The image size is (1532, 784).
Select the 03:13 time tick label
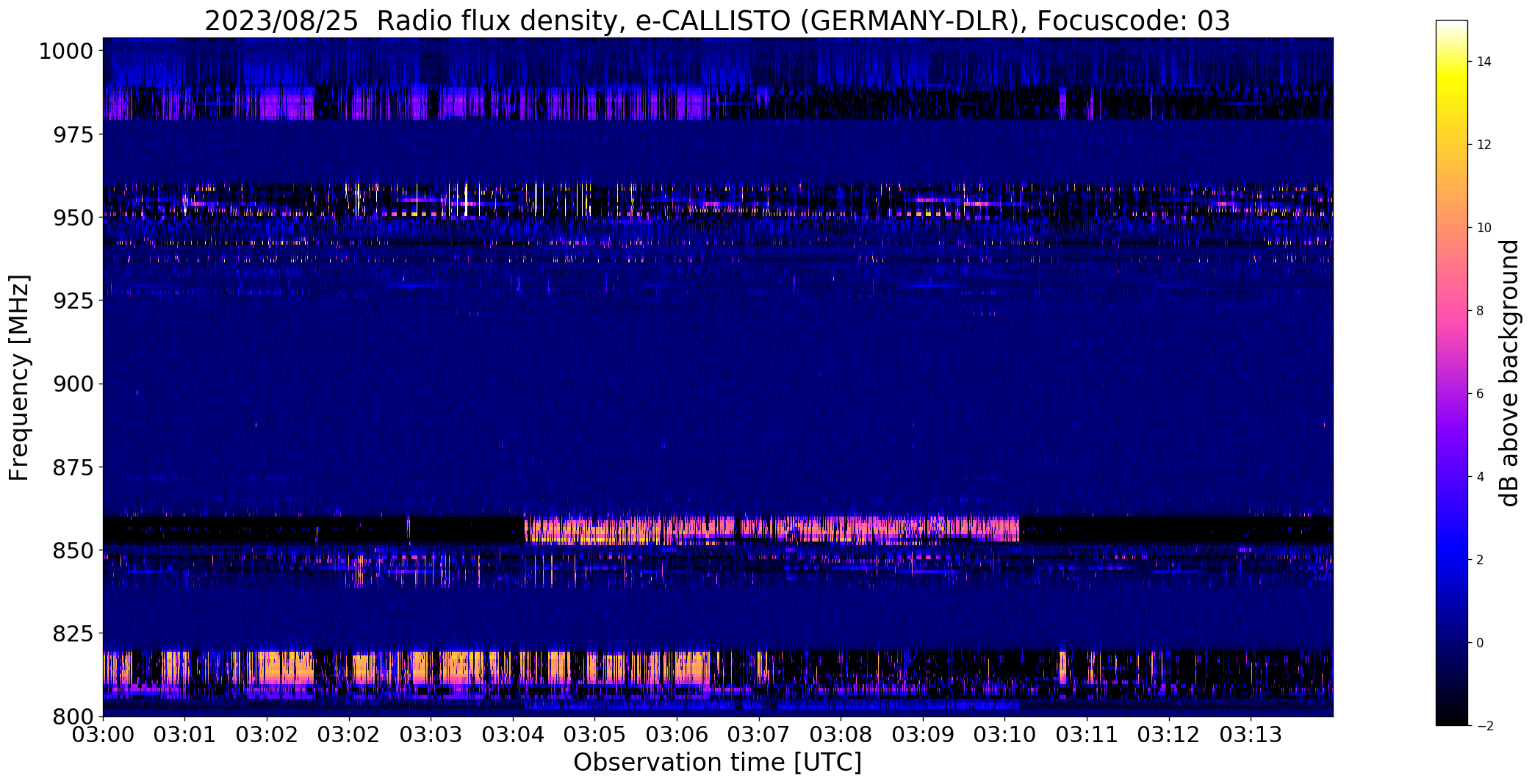click(1251, 735)
